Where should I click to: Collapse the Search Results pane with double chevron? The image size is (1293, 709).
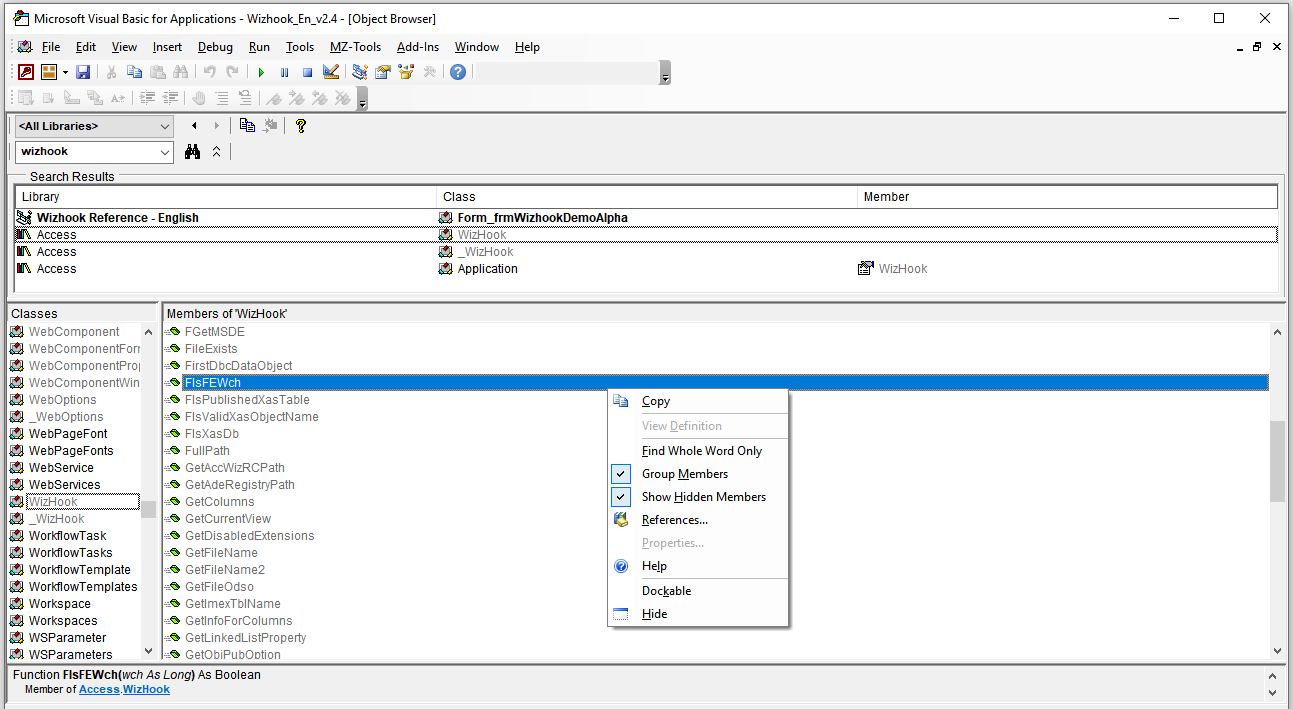click(x=216, y=152)
